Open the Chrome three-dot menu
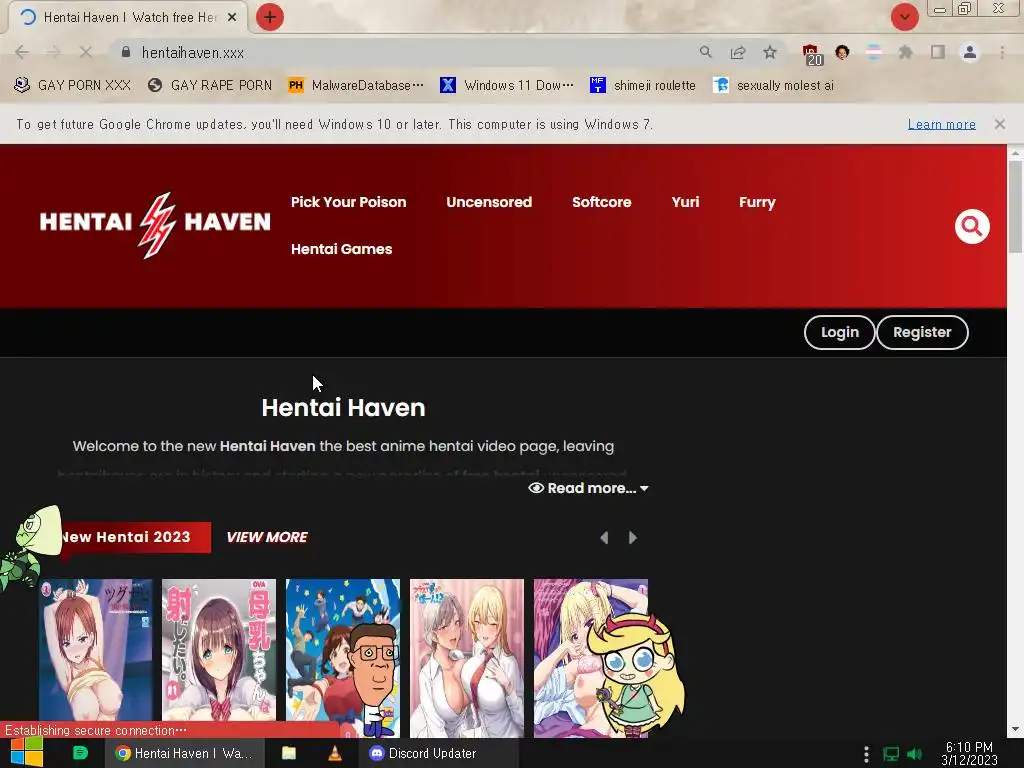 click(x=1002, y=52)
